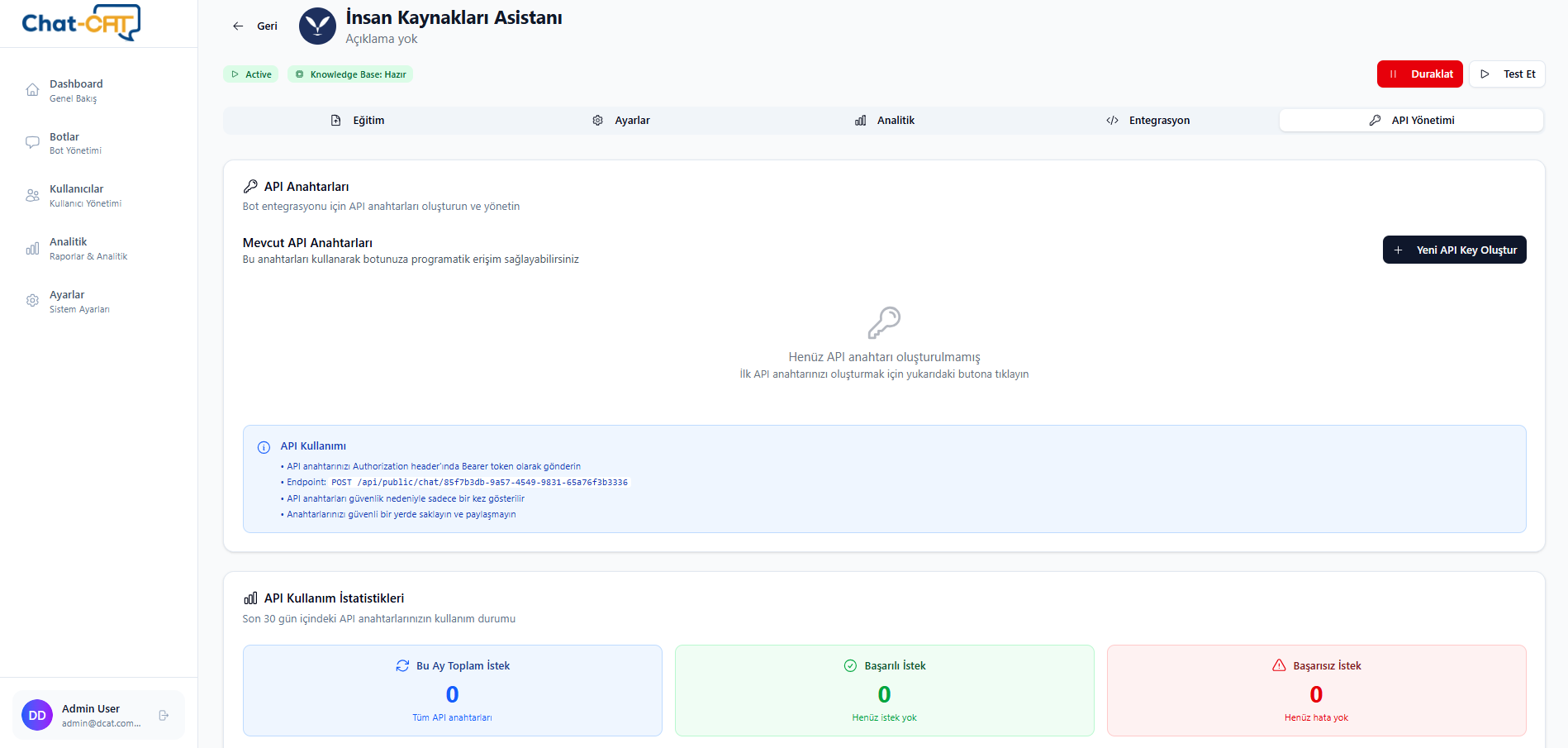The image size is (1568, 748).
Task: Click the Dashboard home icon in sidebar
Action: [32, 90]
